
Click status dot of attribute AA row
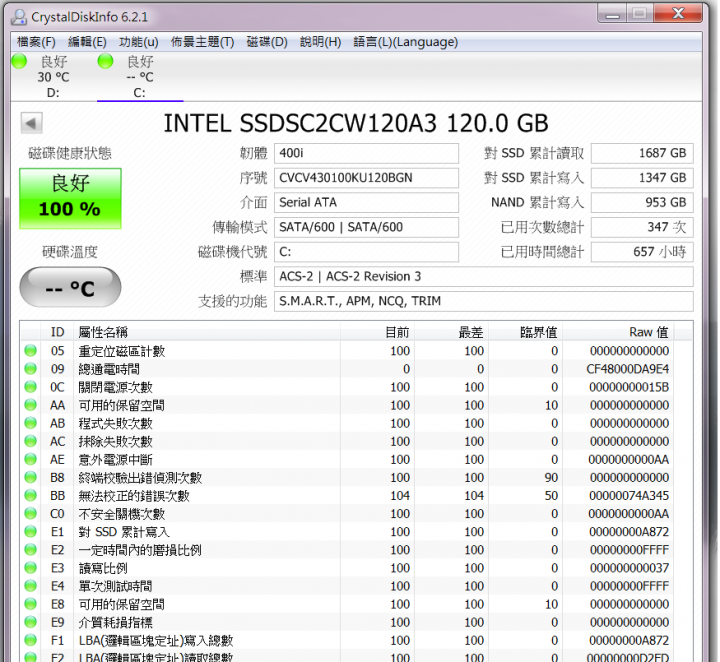click(x=31, y=405)
